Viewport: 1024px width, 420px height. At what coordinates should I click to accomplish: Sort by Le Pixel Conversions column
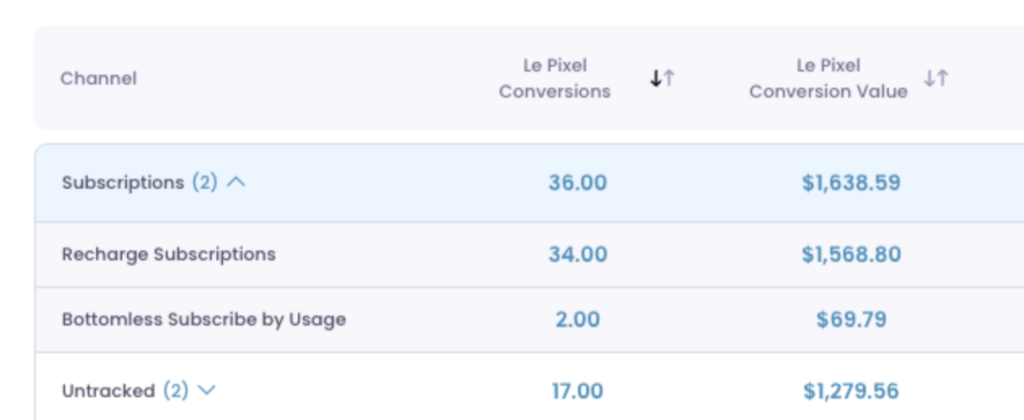(662, 79)
